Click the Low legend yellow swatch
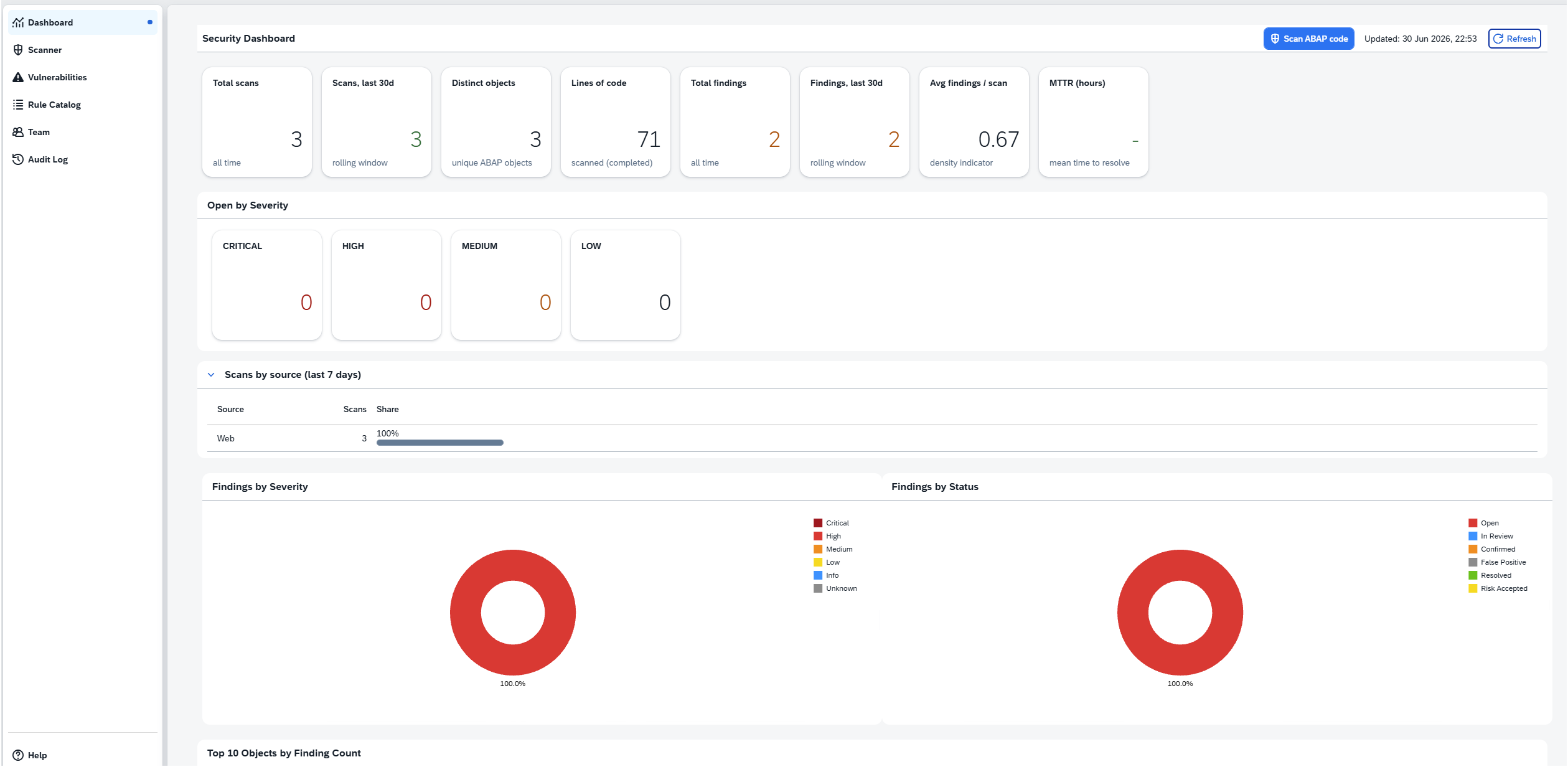This screenshot has width=1568, height=767. pos(818,562)
